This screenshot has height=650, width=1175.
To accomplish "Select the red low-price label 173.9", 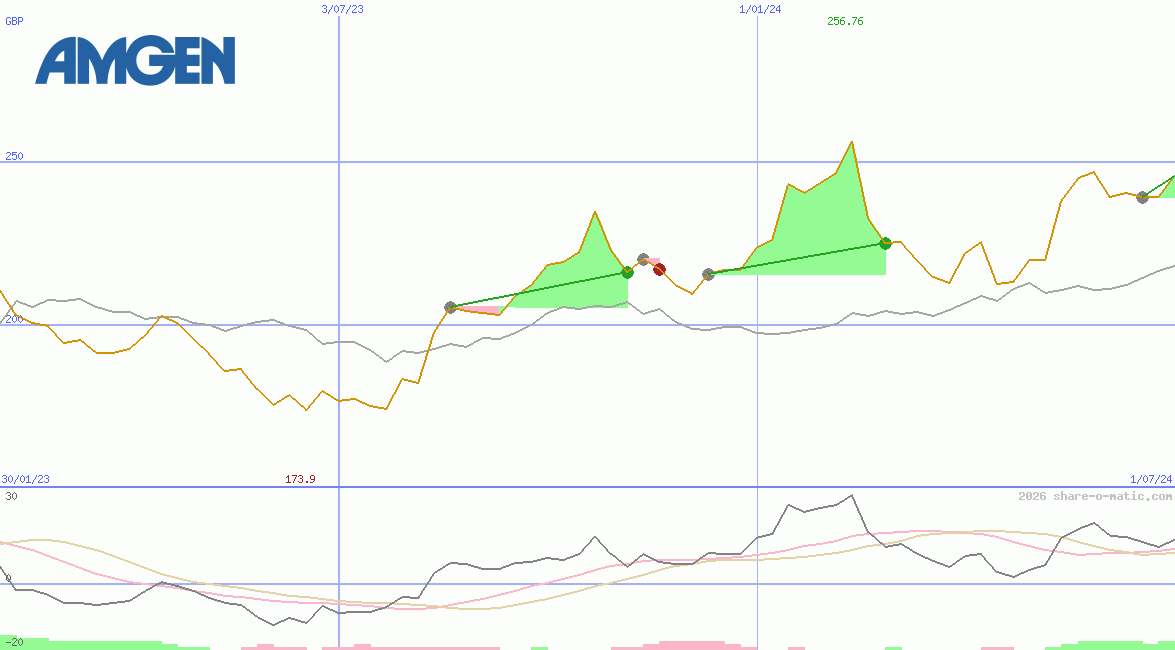I will tap(299, 479).
